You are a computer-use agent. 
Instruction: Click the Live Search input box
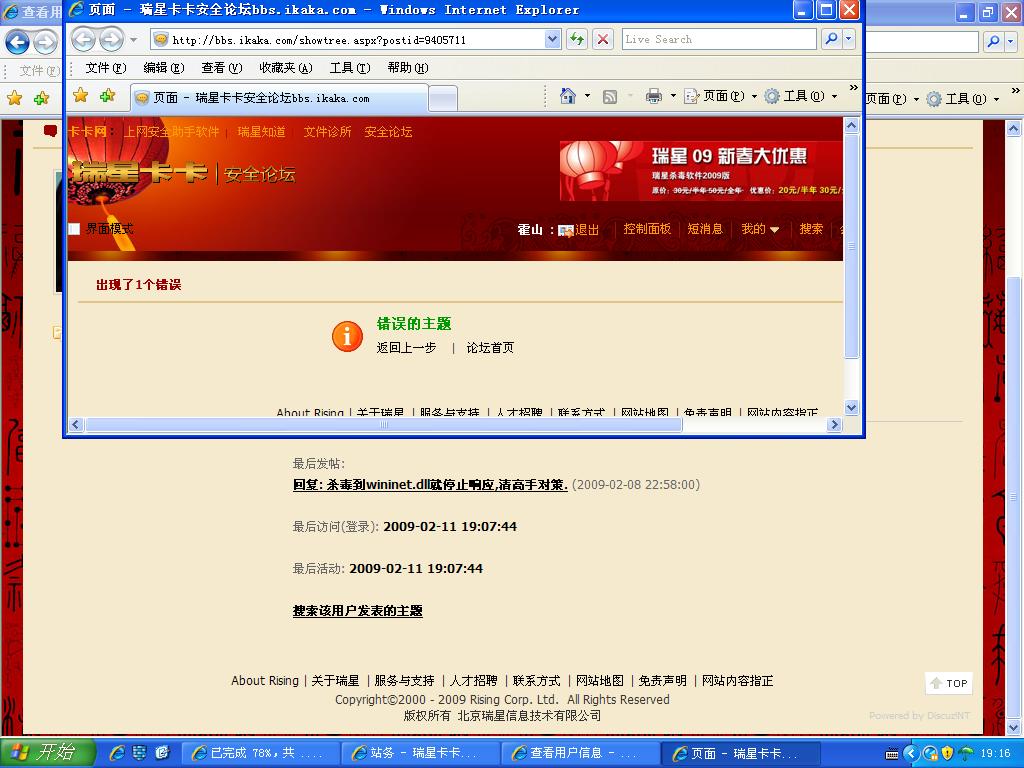(x=719, y=39)
